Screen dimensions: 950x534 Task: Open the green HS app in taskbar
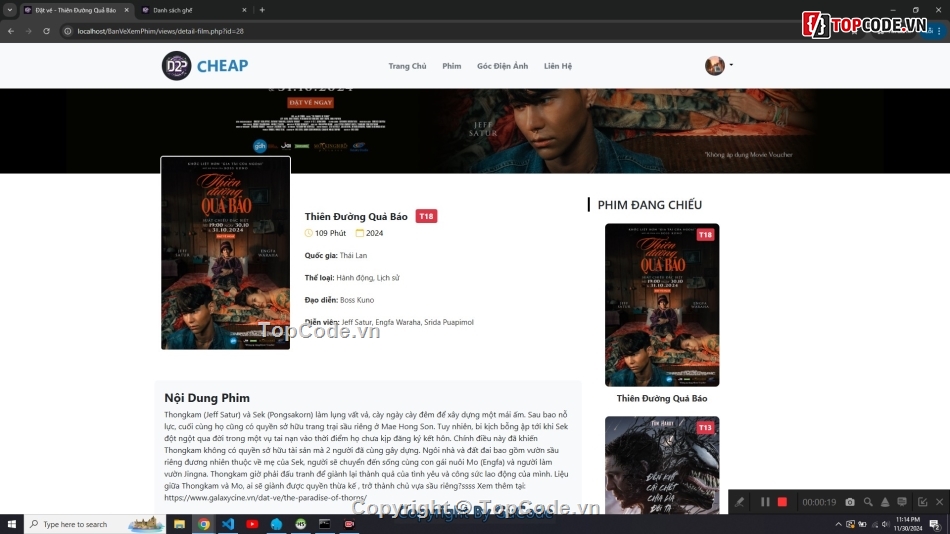[x=301, y=524]
